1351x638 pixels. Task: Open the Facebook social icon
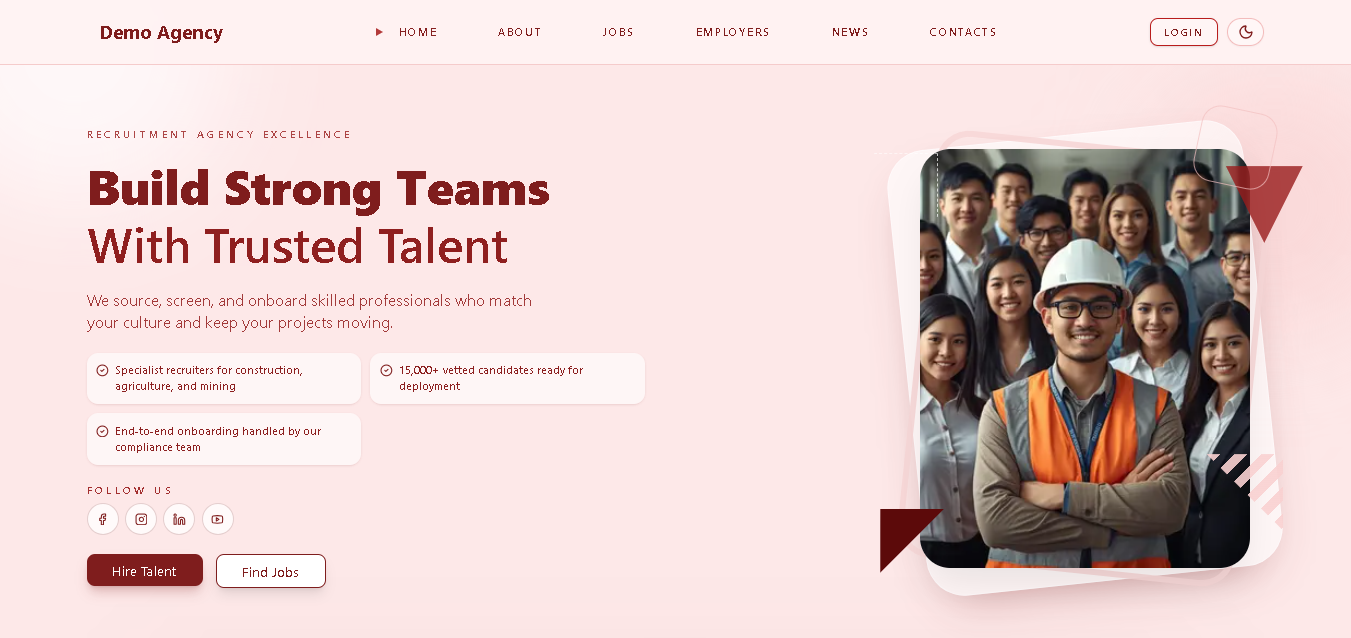pyautogui.click(x=103, y=519)
